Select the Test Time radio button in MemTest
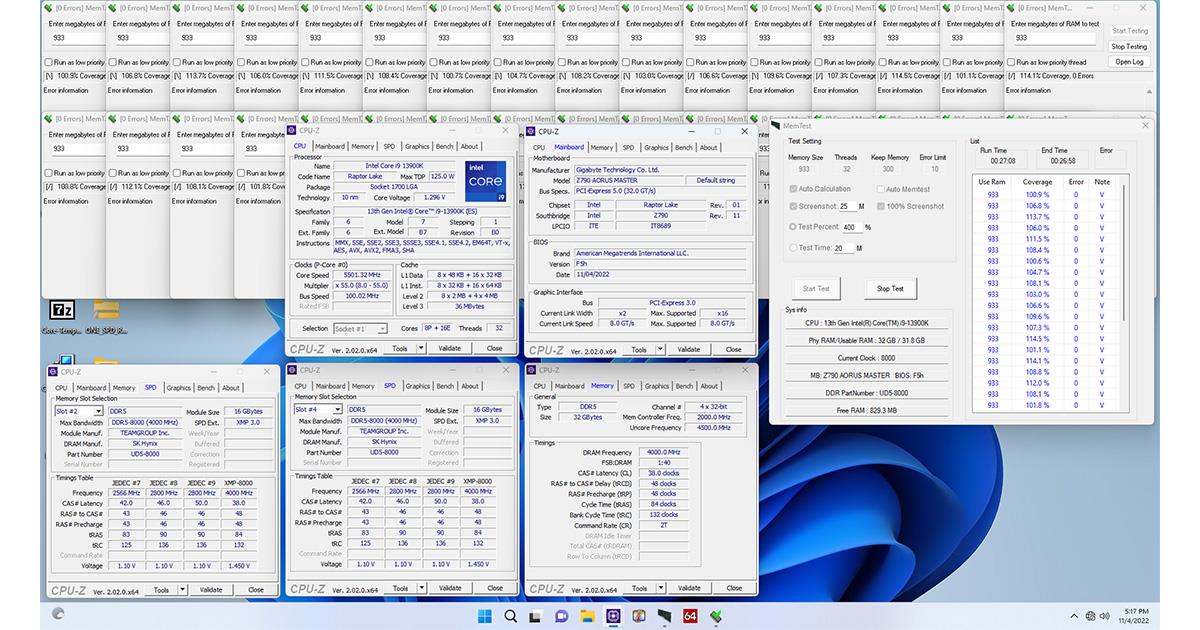This screenshot has height=630, width=1200. click(x=793, y=247)
